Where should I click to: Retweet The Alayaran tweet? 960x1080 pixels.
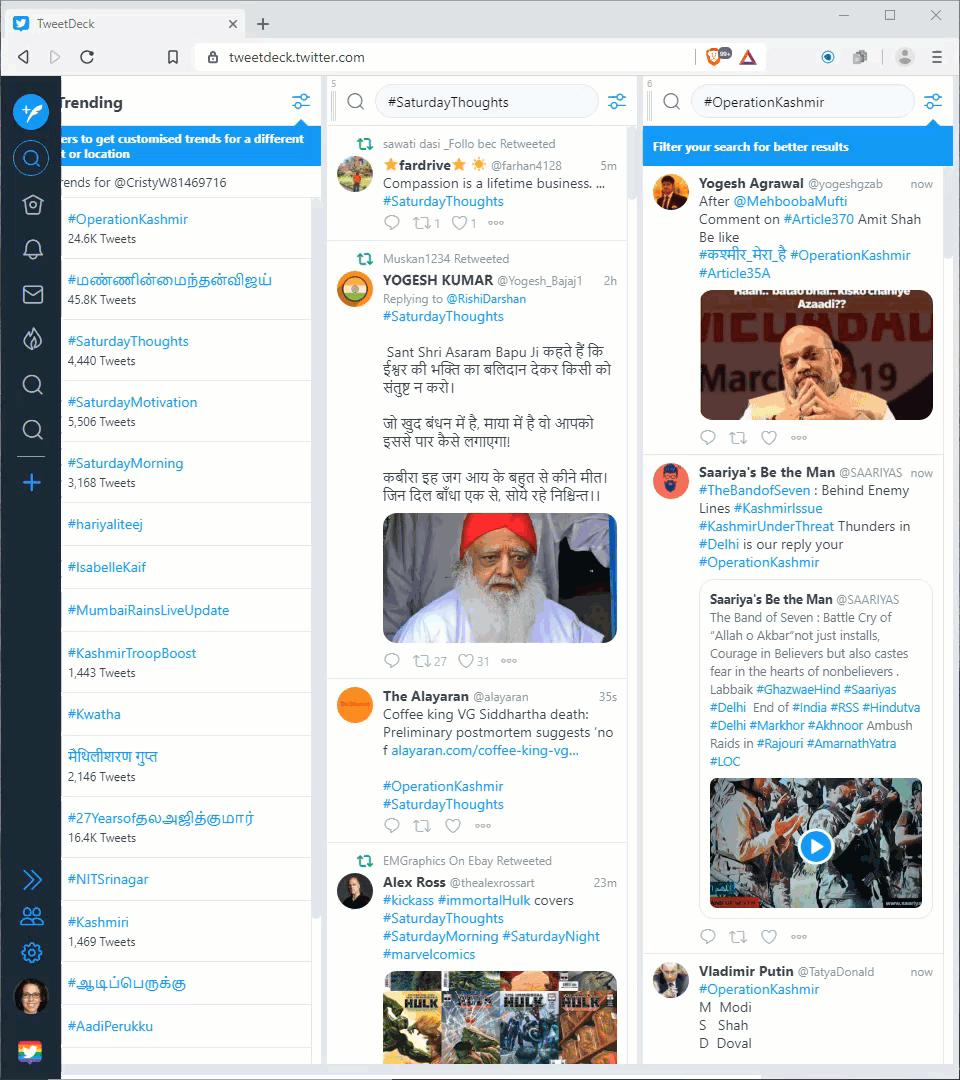(421, 825)
